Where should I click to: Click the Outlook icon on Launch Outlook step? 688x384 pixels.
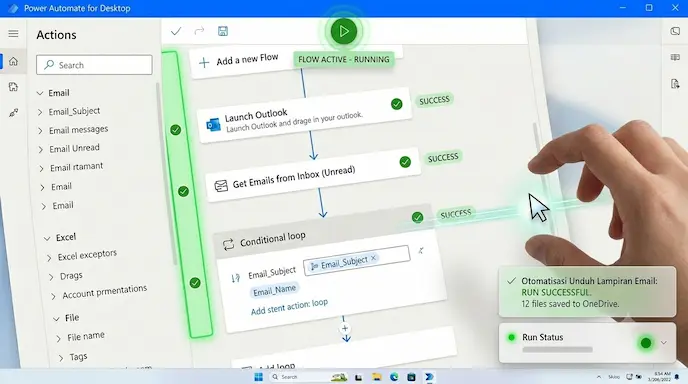214,125
